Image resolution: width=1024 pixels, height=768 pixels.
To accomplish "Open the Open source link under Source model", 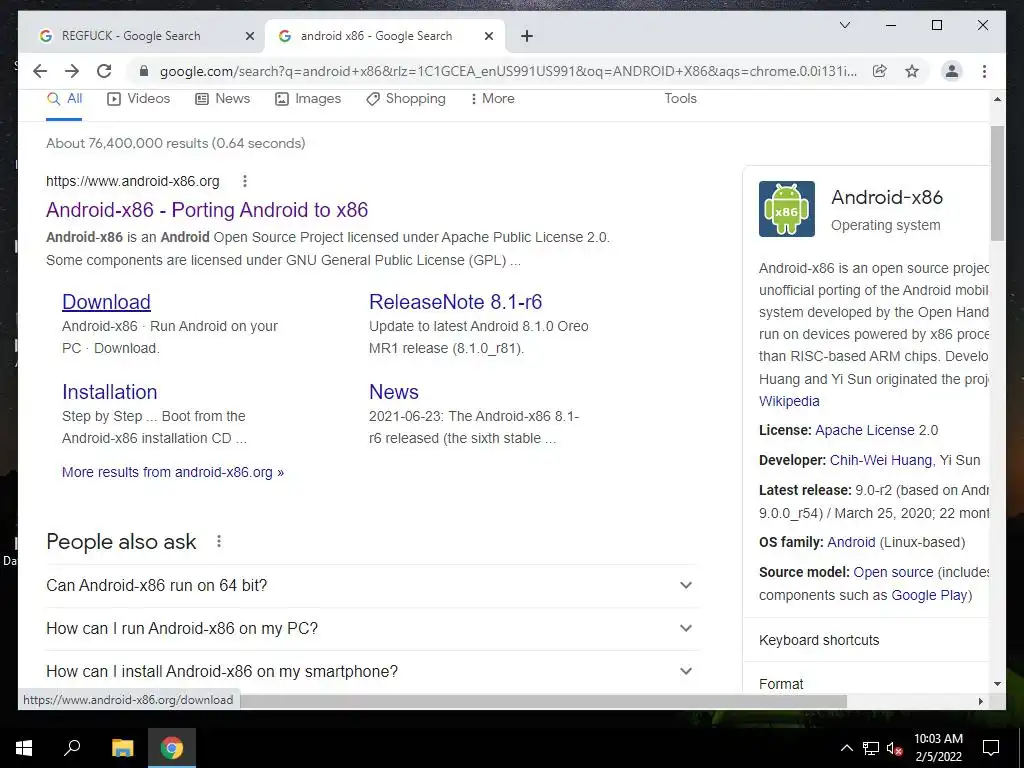I will 893,572.
